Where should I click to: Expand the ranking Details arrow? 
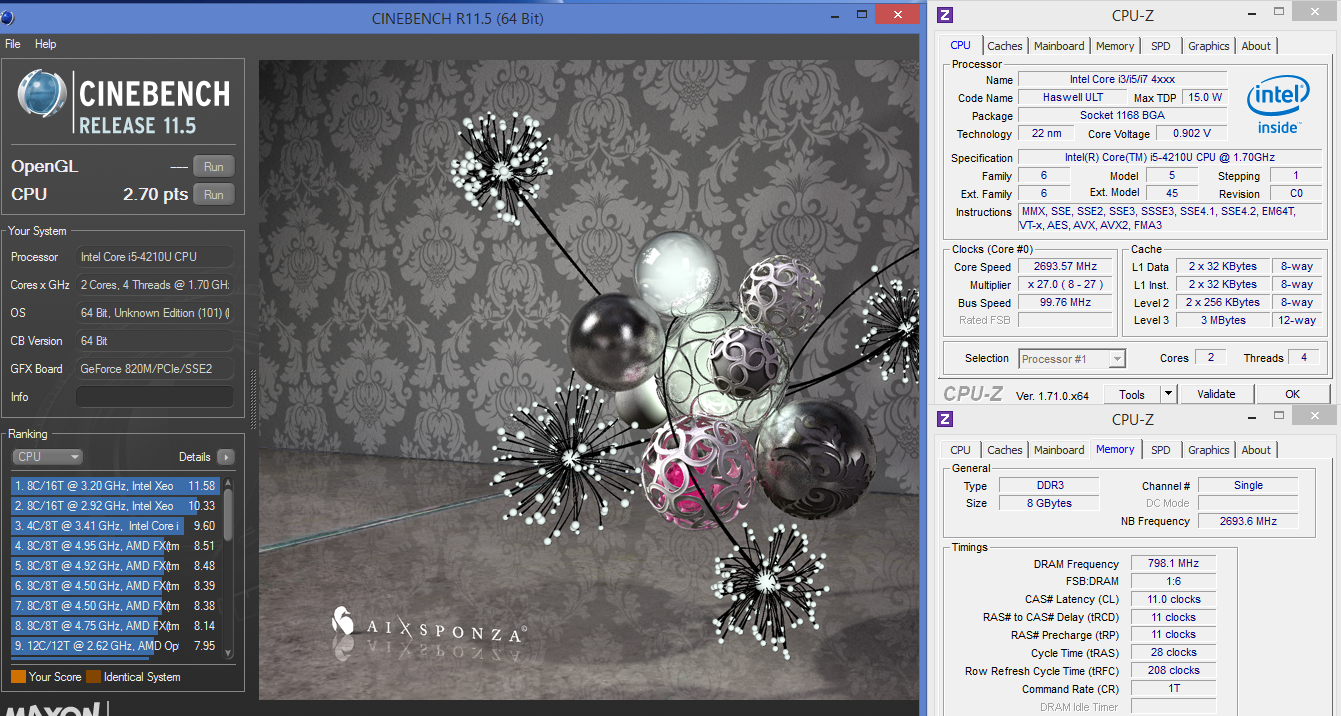[x=226, y=457]
